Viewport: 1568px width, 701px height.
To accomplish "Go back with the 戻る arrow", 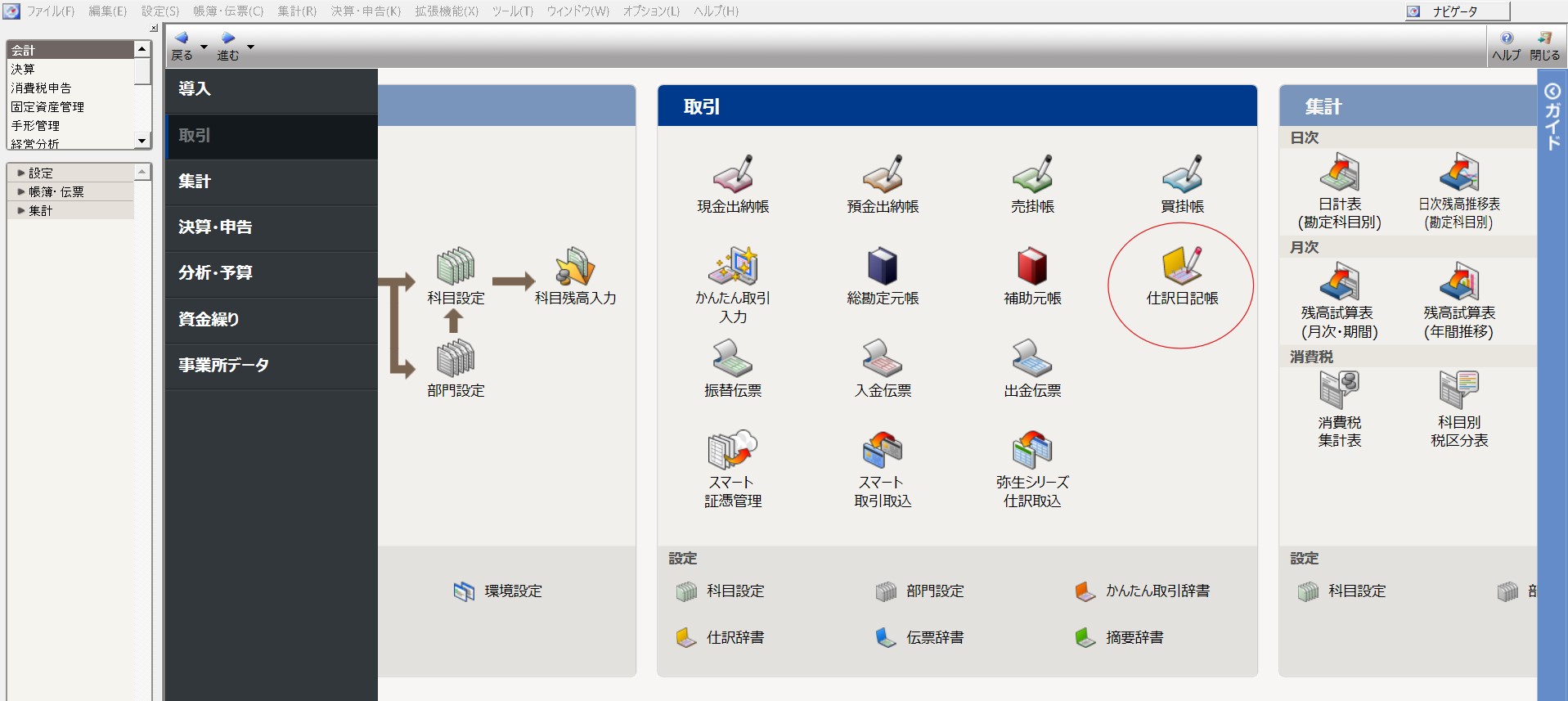I will coord(182,46).
